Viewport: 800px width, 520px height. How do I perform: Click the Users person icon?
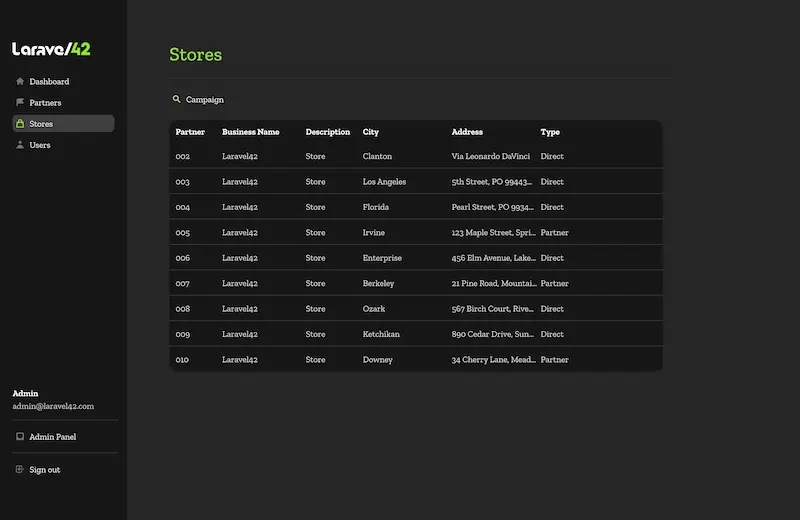(x=20, y=145)
